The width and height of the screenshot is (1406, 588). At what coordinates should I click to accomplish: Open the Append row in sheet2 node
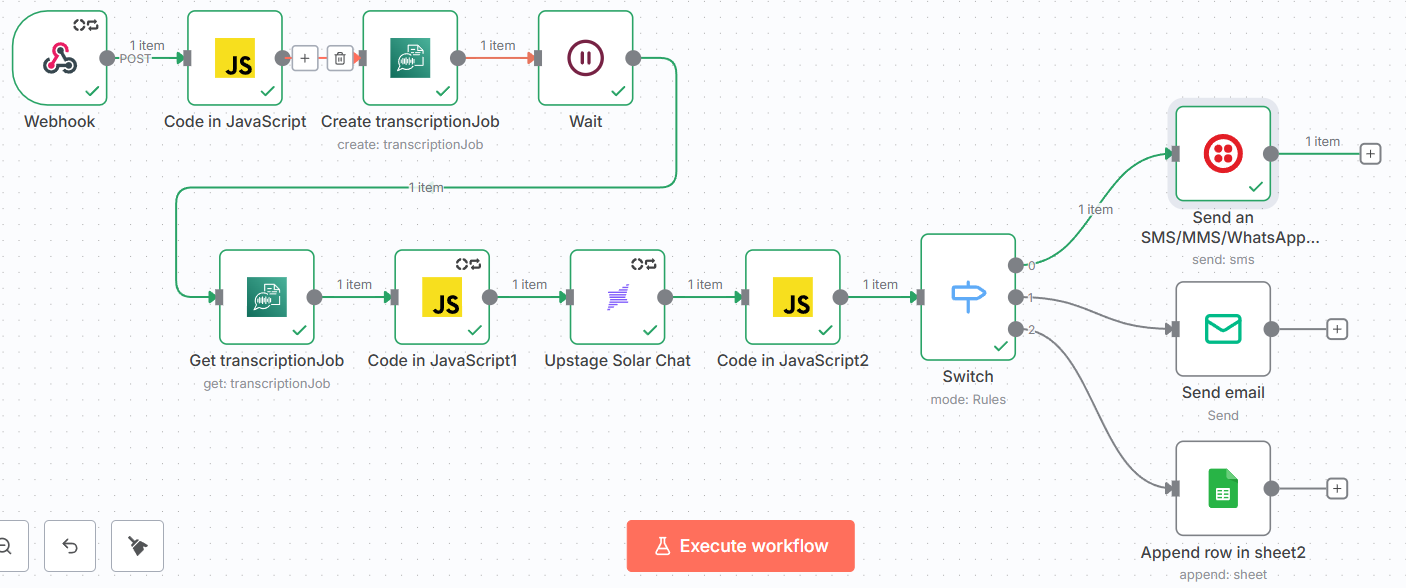click(x=1222, y=488)
